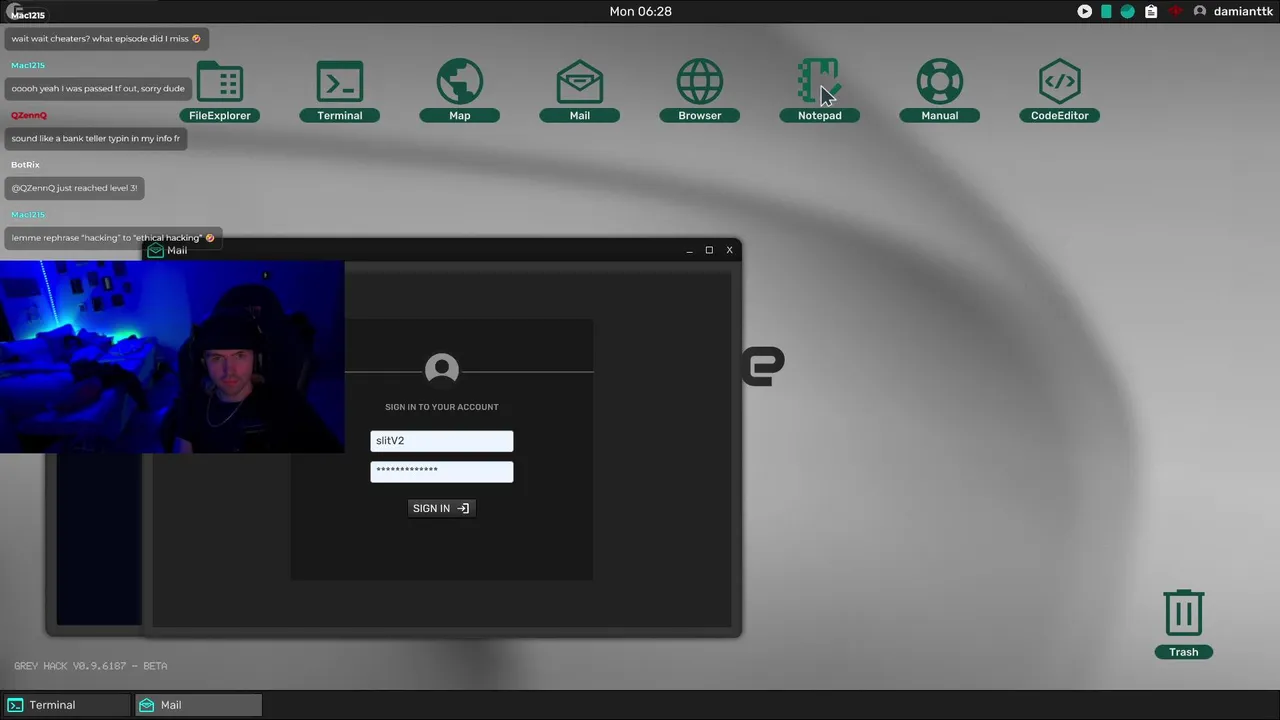Open the clipboard icon in top bar
The image size is (1280, 720).
point(1151,11)
